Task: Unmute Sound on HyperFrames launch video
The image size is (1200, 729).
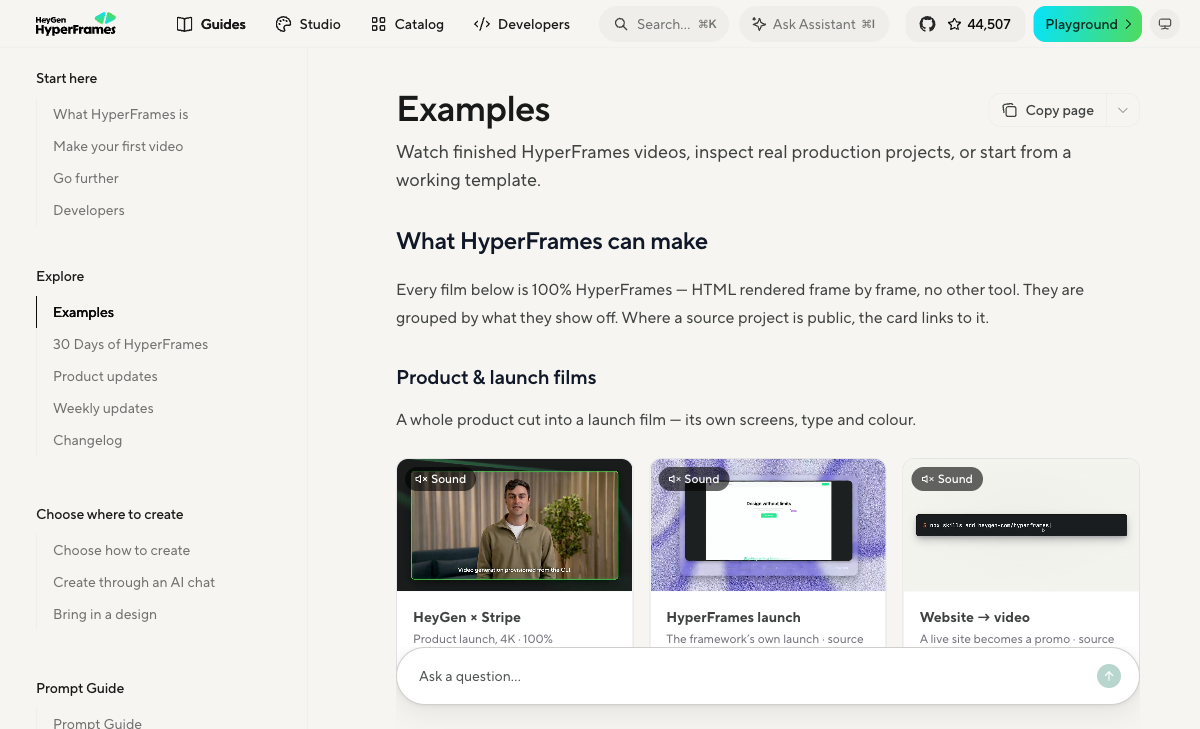Action: [694, 479]
